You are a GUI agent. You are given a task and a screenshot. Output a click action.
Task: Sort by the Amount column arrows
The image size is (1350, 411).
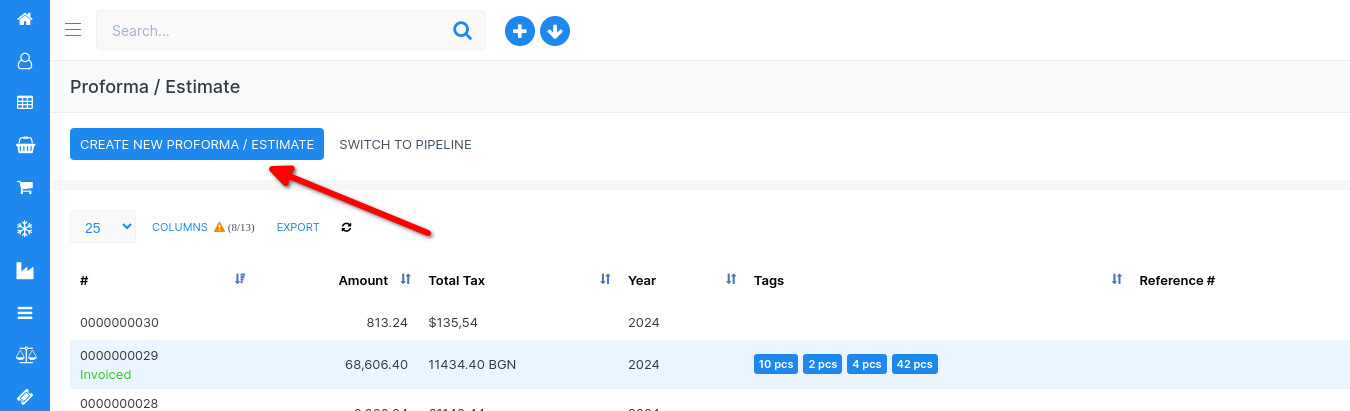coord(405,280)
